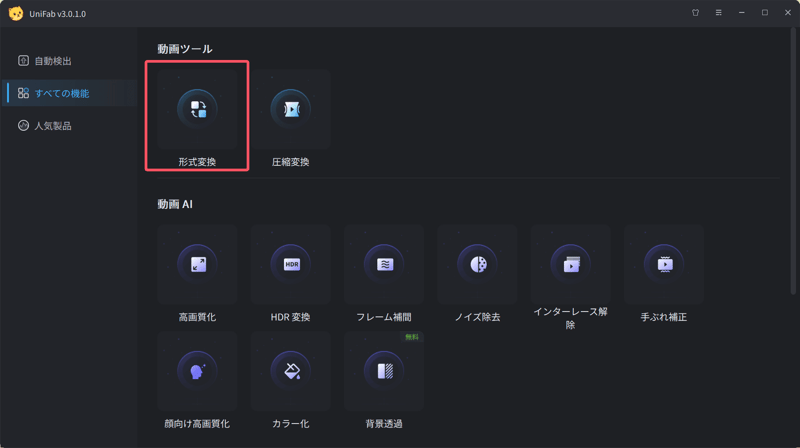Viewport: 800px width, 448px height.
Task: Select the インターレース解除 deinterlace tool
Action: tap(570, 264)
